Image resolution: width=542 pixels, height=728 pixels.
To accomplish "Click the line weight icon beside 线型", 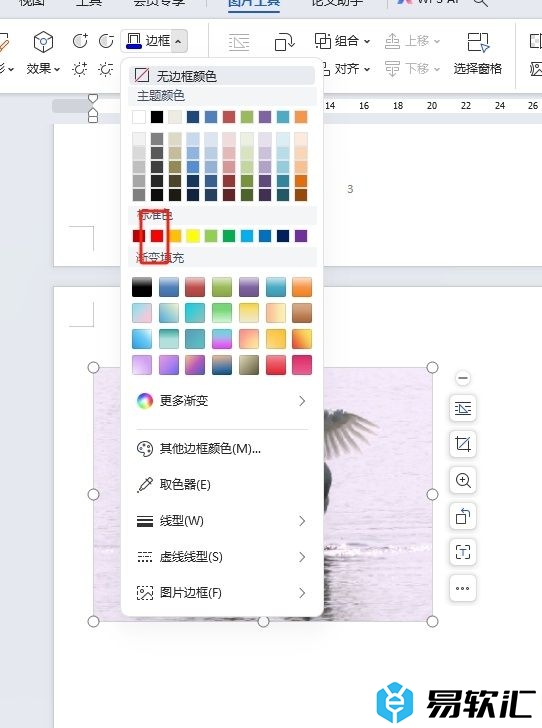I will tap(144, 521).
